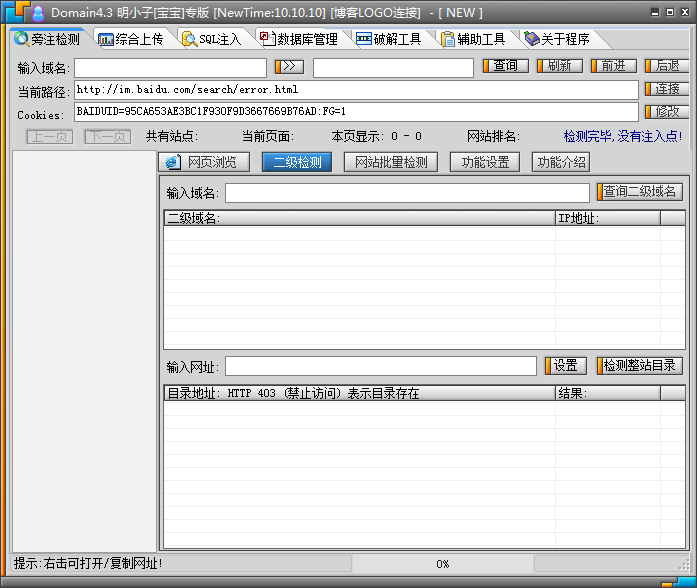Viewport: 697px width, 588px height.
Task: Start 检测整站目录 directory scan
Action: pyautogui.click(x=640, y=366)
